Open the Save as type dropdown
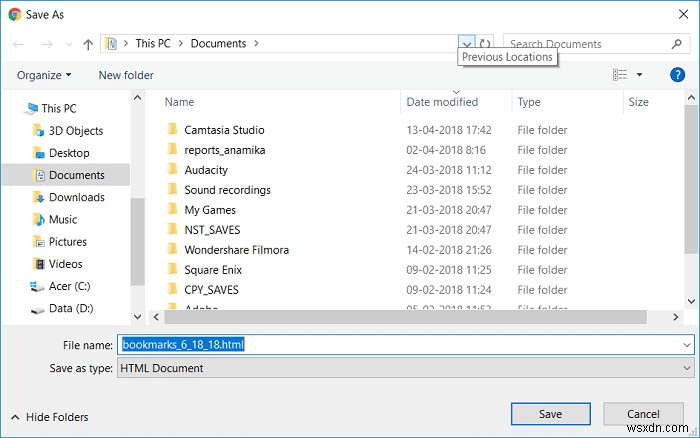Image resolution: width=700 pixels, height=438 pixels. [x=405, y=368]
